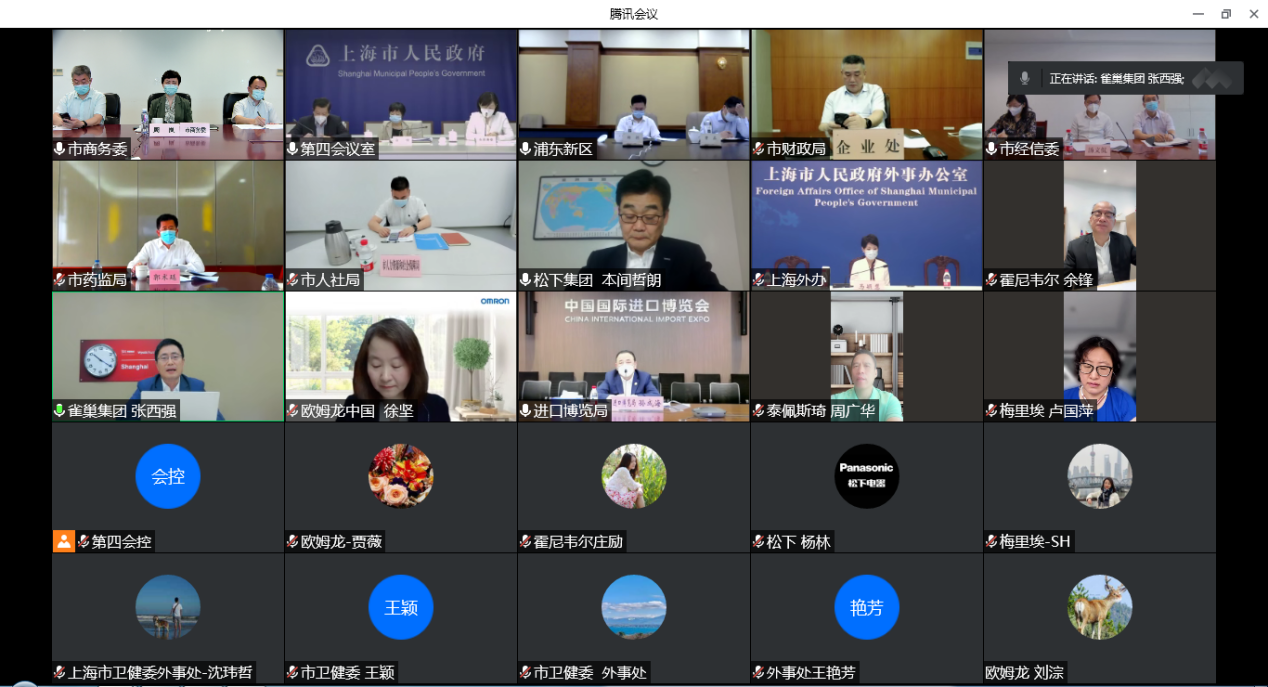The height and width of the screenshot is (687, 1268).
Task: Select the round avatar of 梅里埃-SH
Action: 1100,476
